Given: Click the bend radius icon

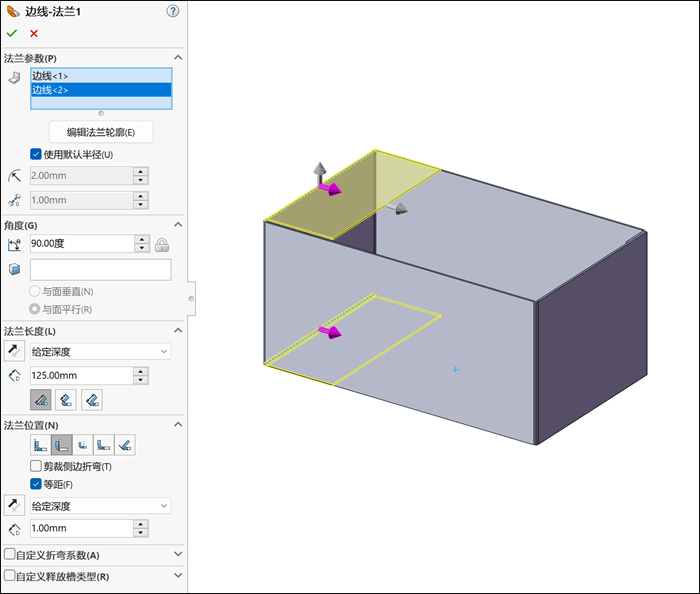Looking at the screenshot, I should tap(14, 175).
